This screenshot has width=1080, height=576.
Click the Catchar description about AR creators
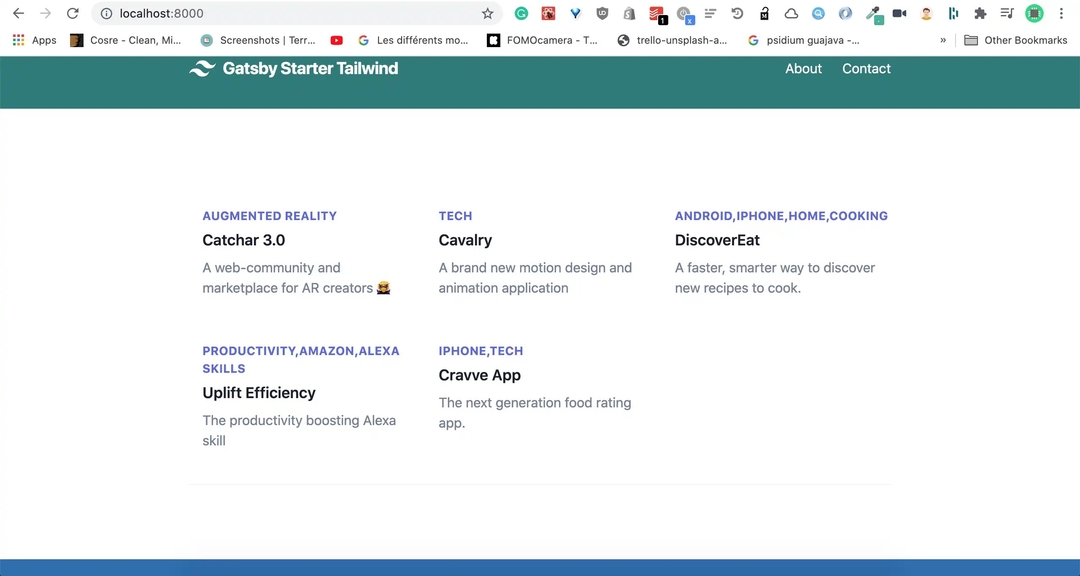pos(297,278)
